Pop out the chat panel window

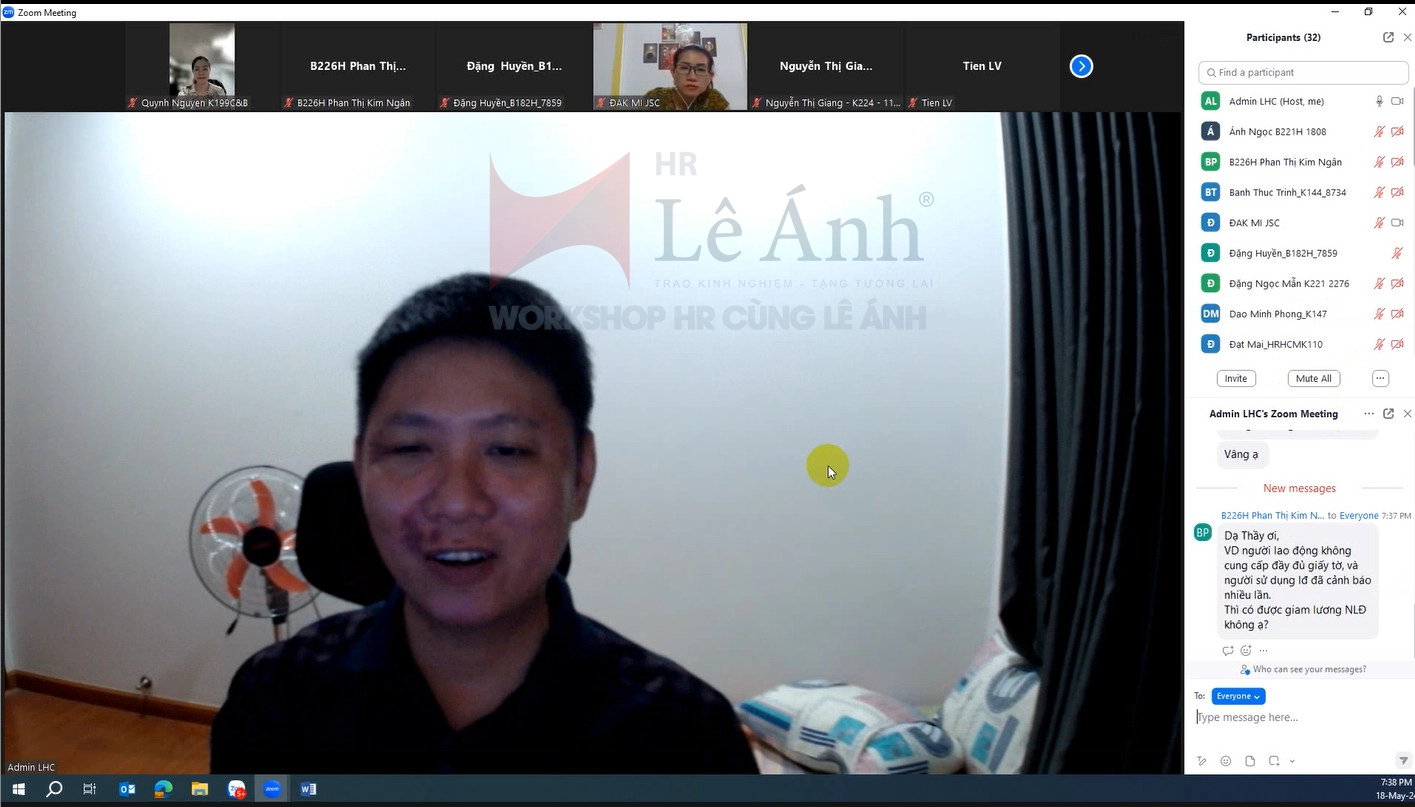(x=1388, y=414)
